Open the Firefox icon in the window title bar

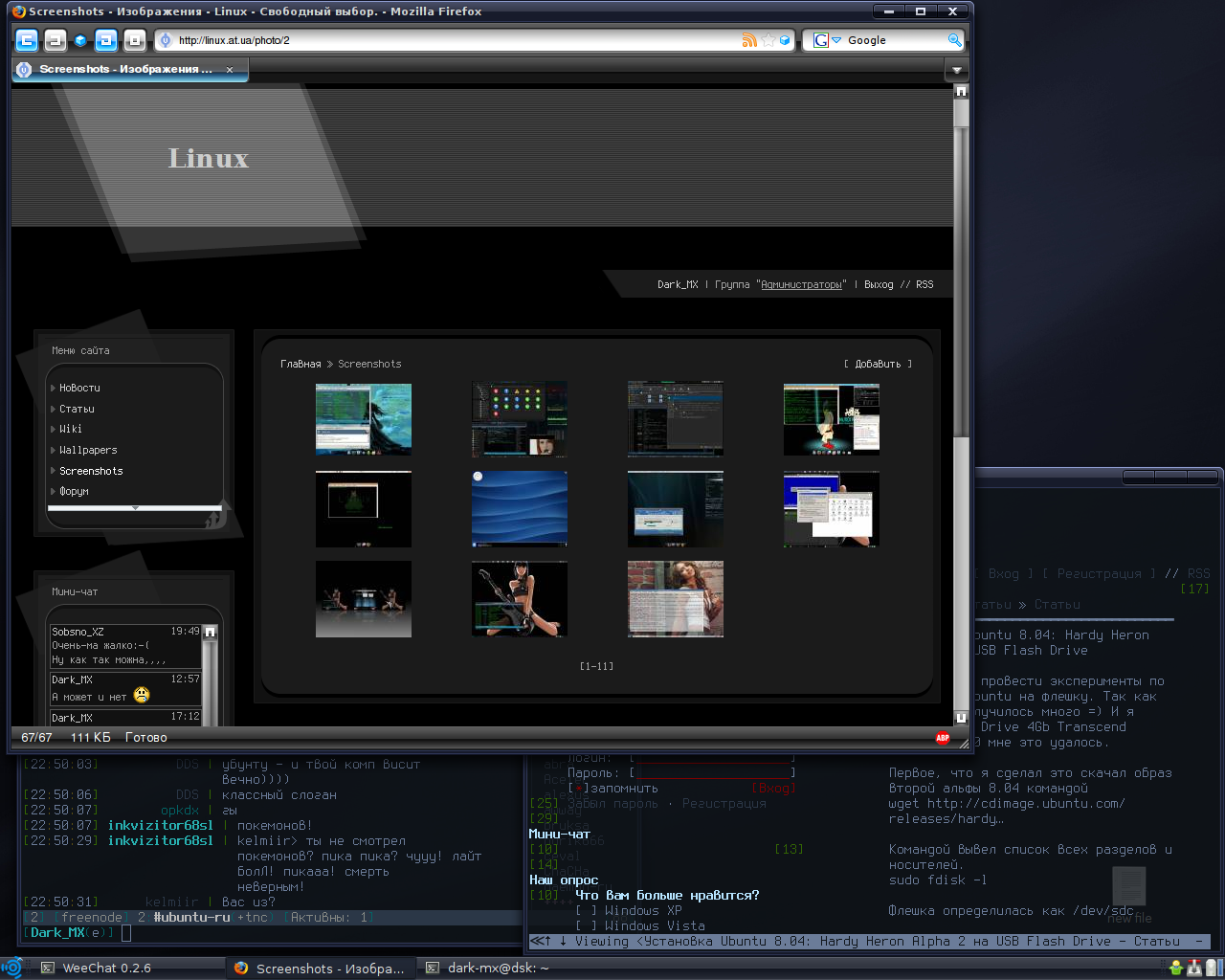click(19, 11)
